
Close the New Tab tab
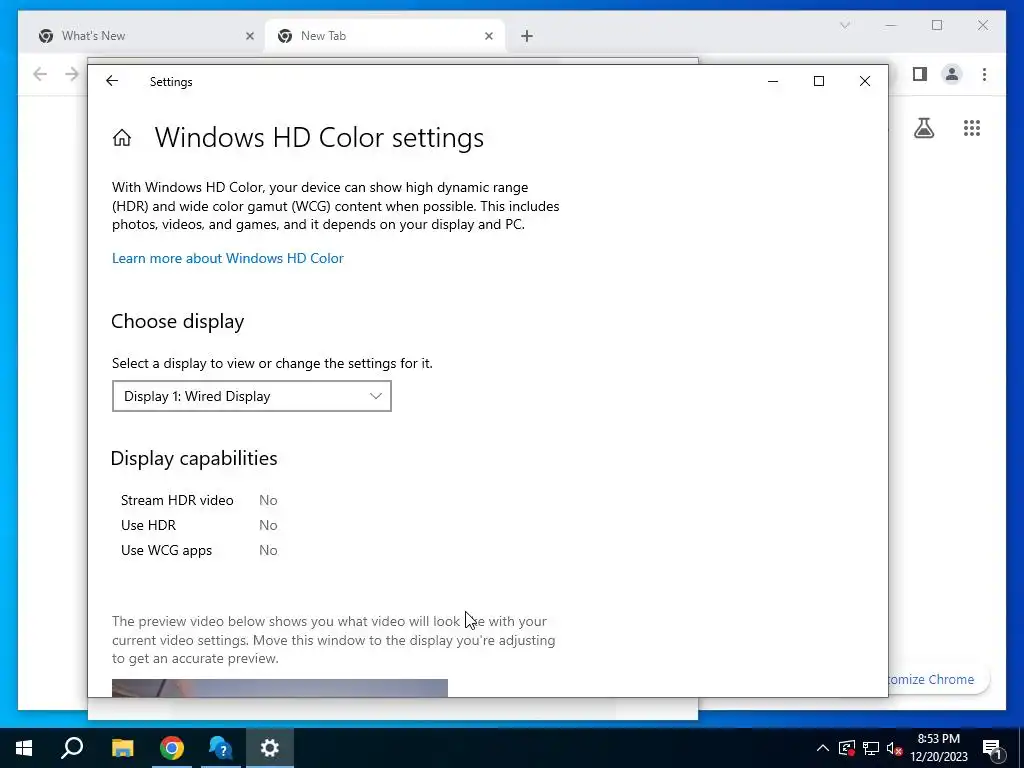[488, 36]
